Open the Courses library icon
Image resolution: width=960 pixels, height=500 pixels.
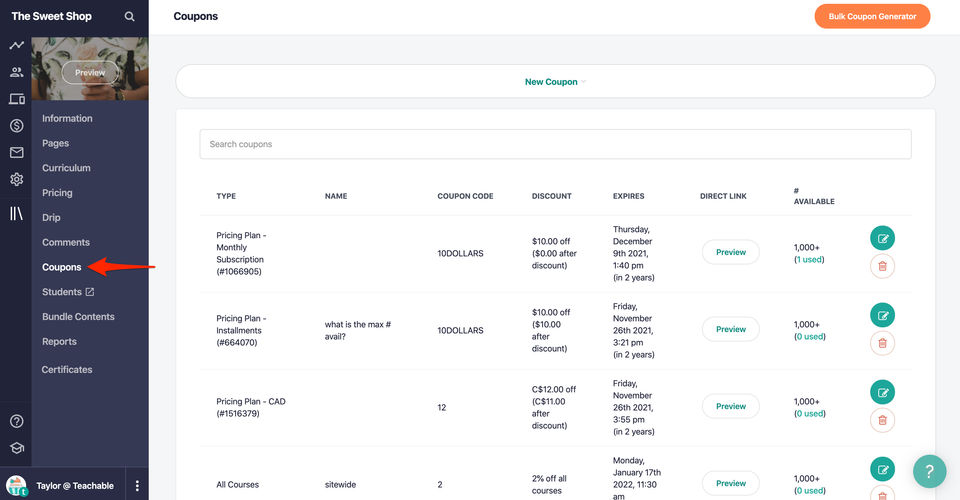tap(16, 213)
